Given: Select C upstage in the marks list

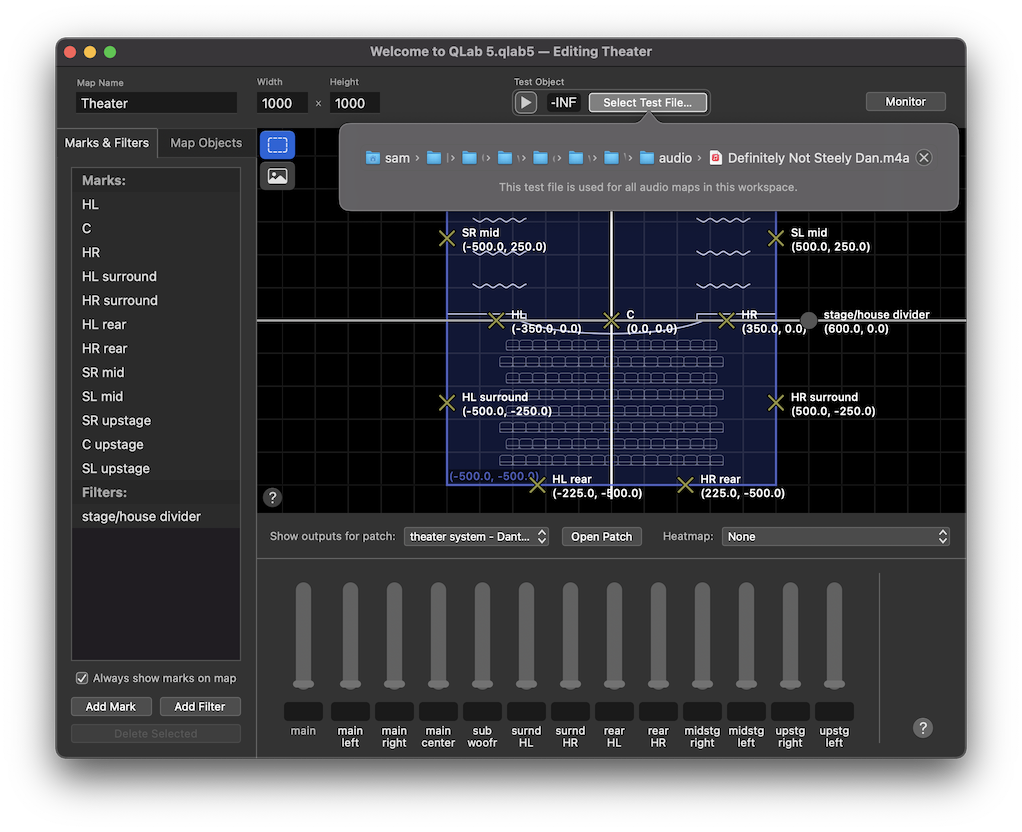Looking at the screenshot, I should click(x=113, y=444).
